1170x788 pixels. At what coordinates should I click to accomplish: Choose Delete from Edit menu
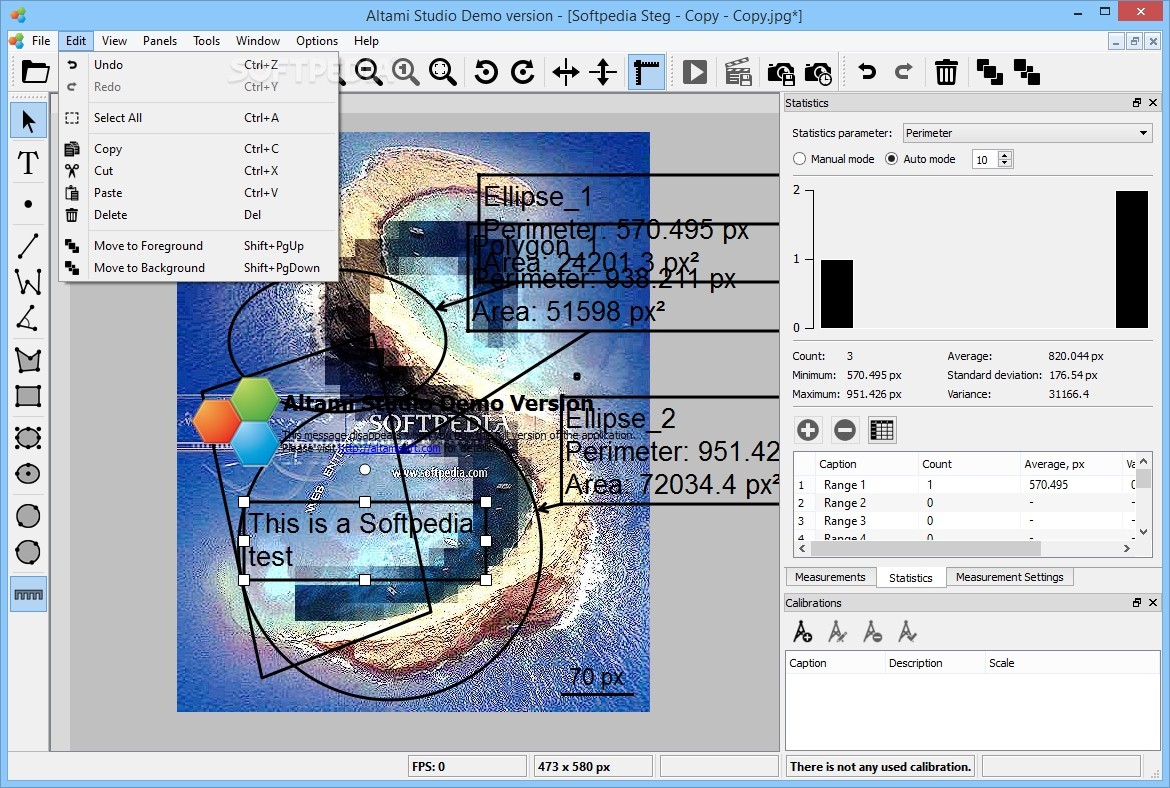click(x=198, y=215)
